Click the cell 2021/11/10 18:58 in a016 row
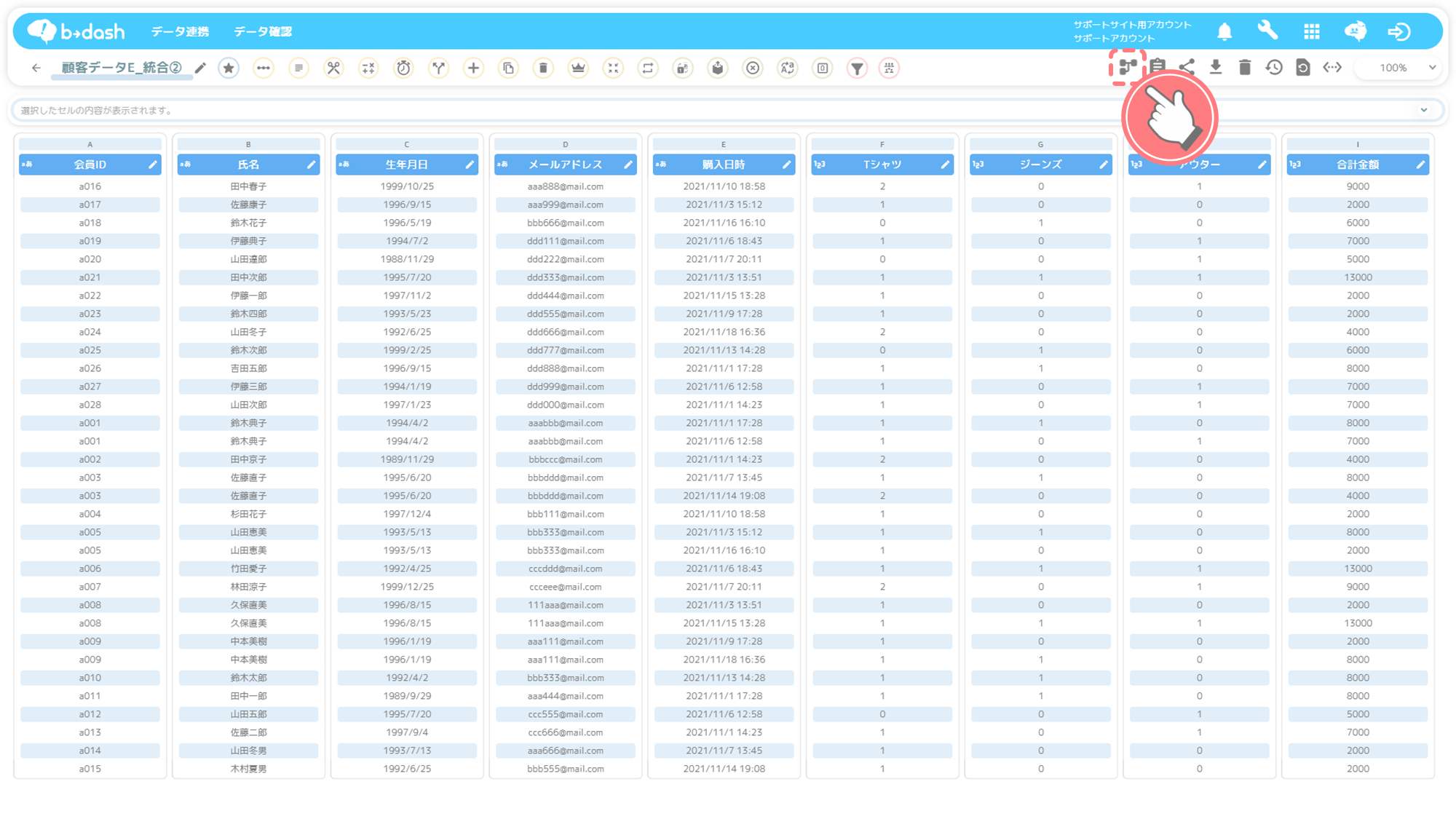This screenshot has width=1456, height=819. pos(724,186)
